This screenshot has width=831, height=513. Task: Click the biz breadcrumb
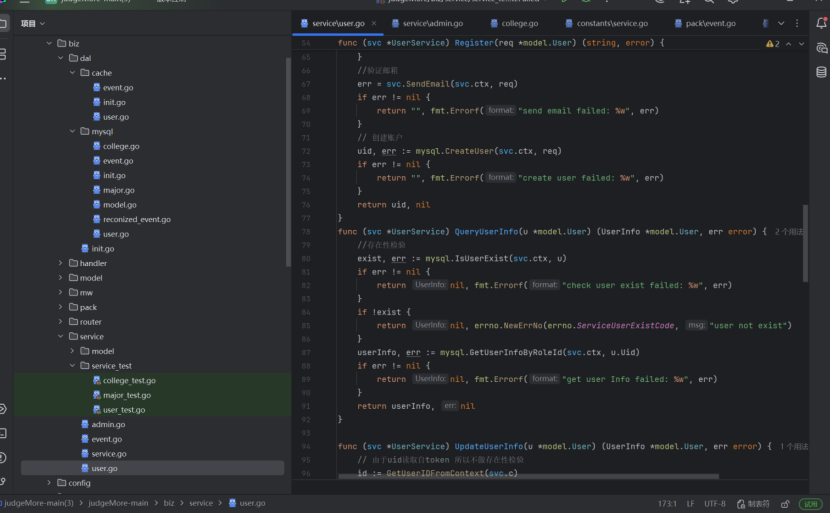[169, 503]
